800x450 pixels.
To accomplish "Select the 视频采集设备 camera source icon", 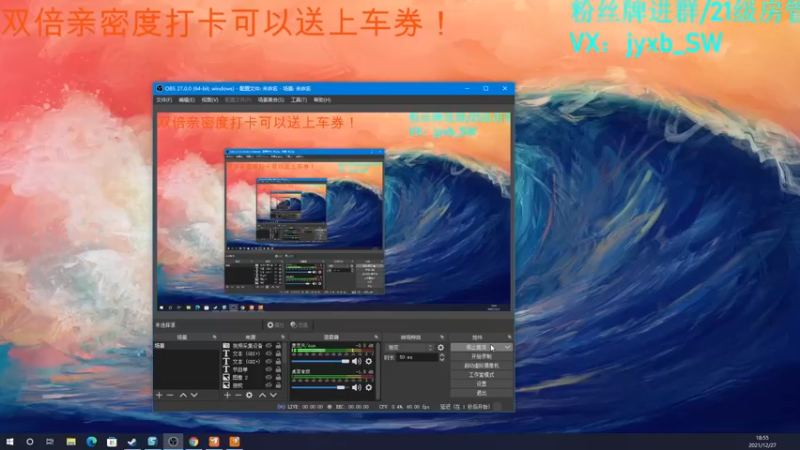I will [226, 346].
